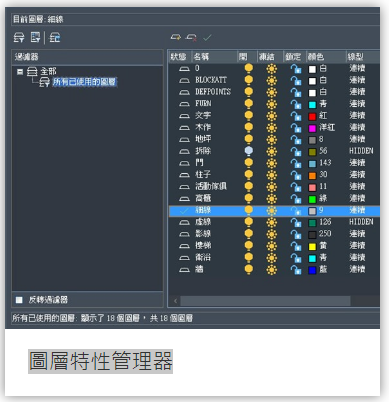The image size is (389, 402).
Task: Turn off the FURN layer bulb
Action: click(x=249, y=104)
